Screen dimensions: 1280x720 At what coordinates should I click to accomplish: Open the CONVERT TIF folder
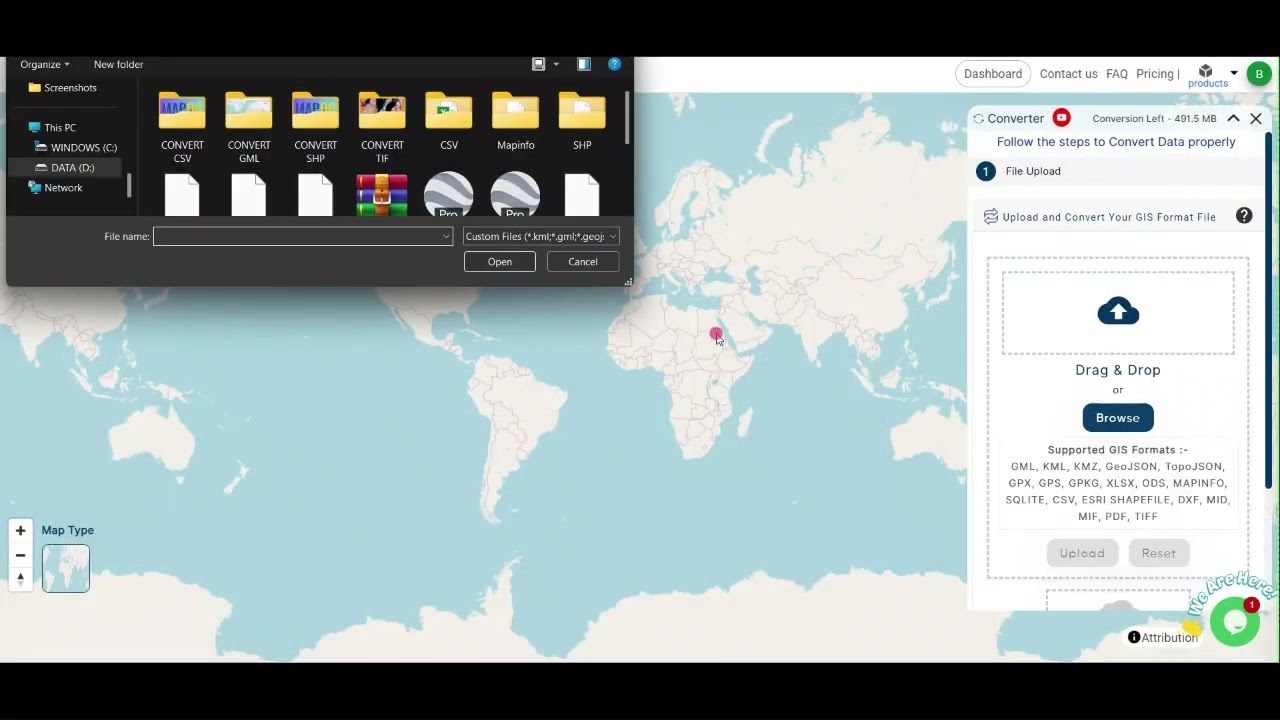point(382,127)
